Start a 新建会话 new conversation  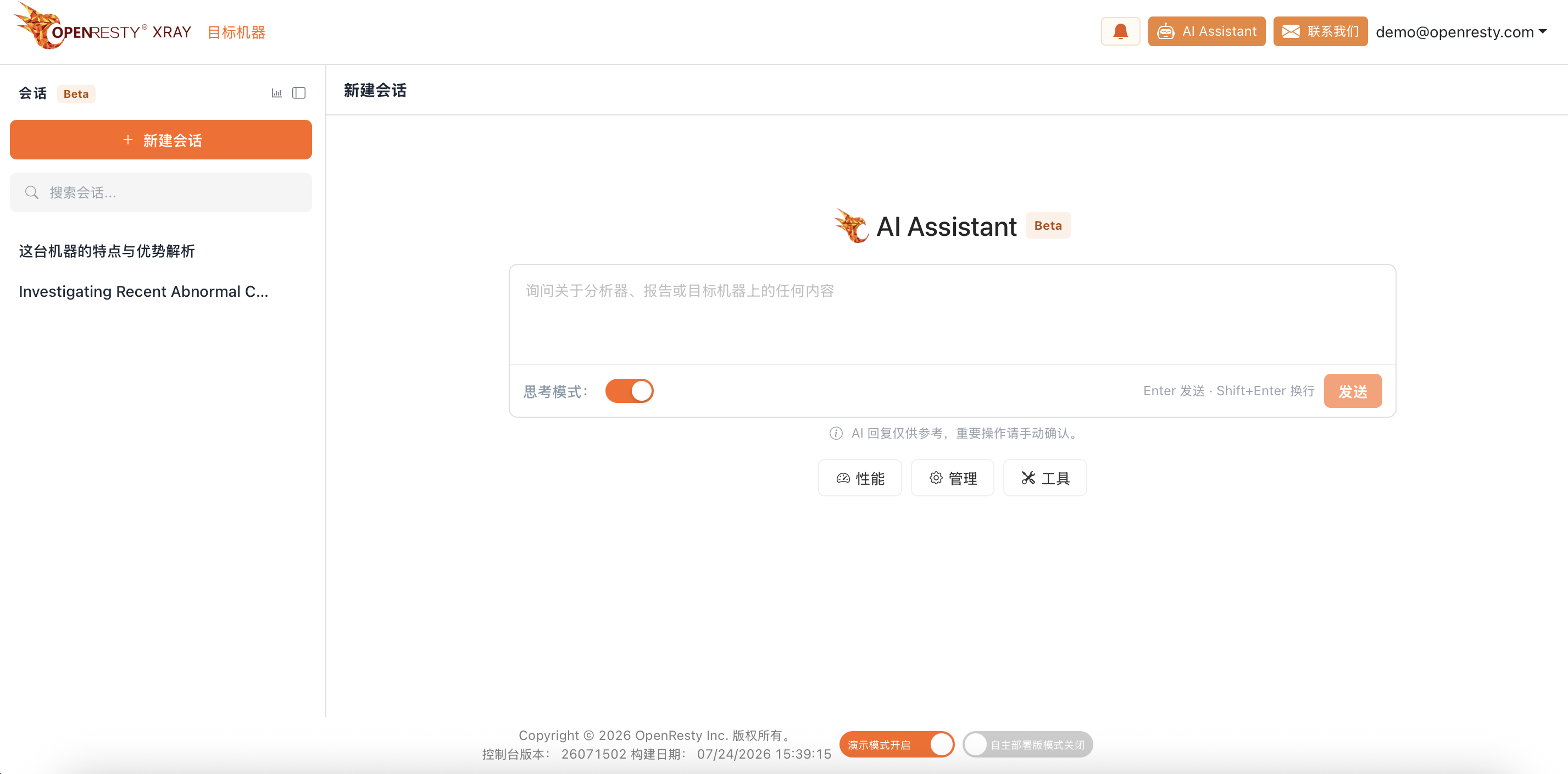point(160,140)
